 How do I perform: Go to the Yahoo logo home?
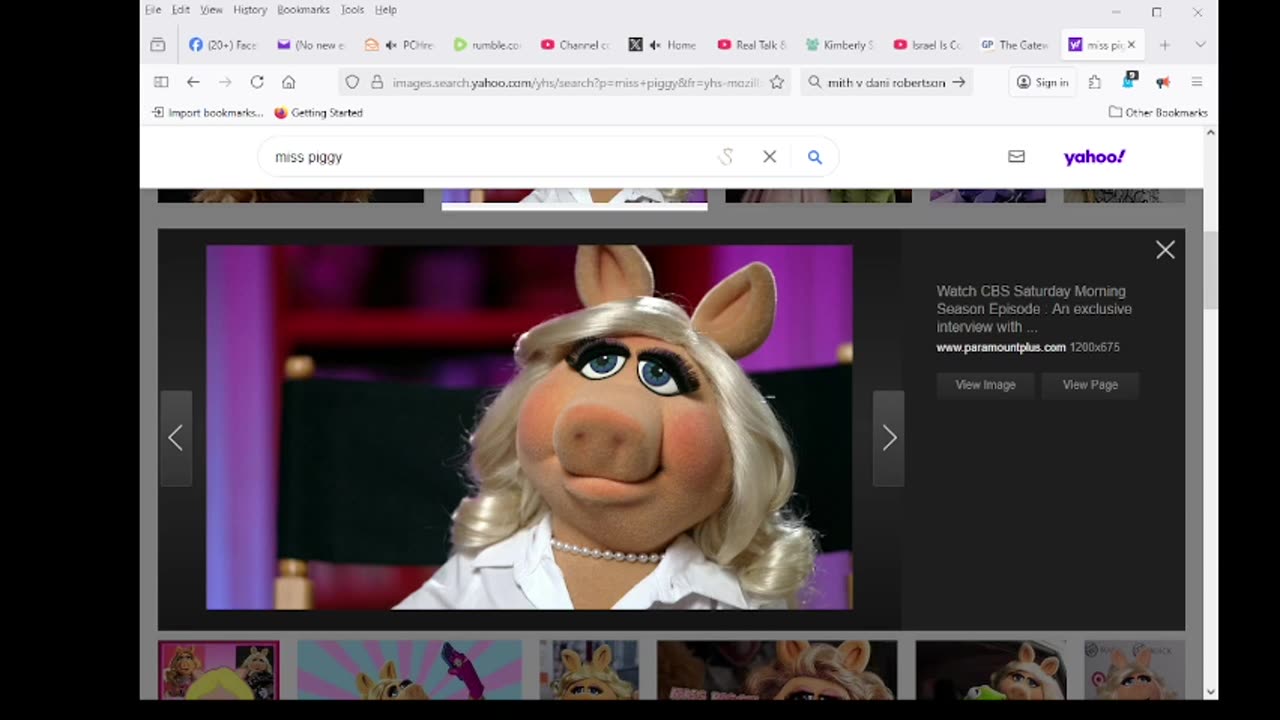[x=1094, y=157]
